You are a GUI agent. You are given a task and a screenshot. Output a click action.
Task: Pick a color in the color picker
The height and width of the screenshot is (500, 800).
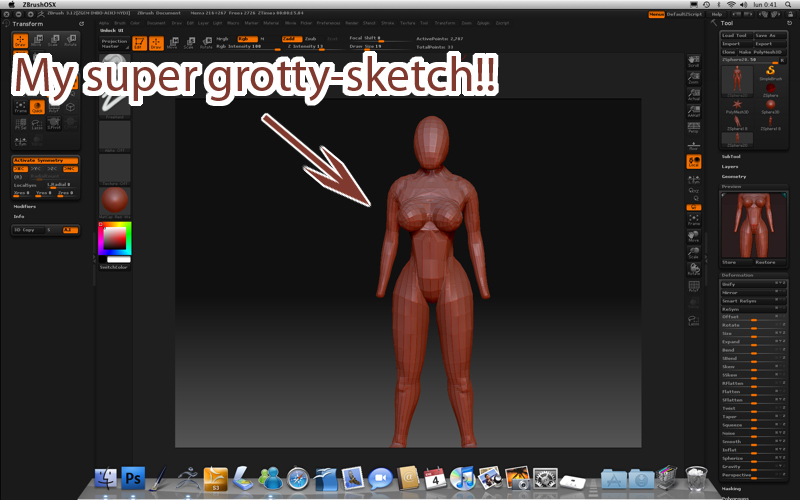point(115,238)
